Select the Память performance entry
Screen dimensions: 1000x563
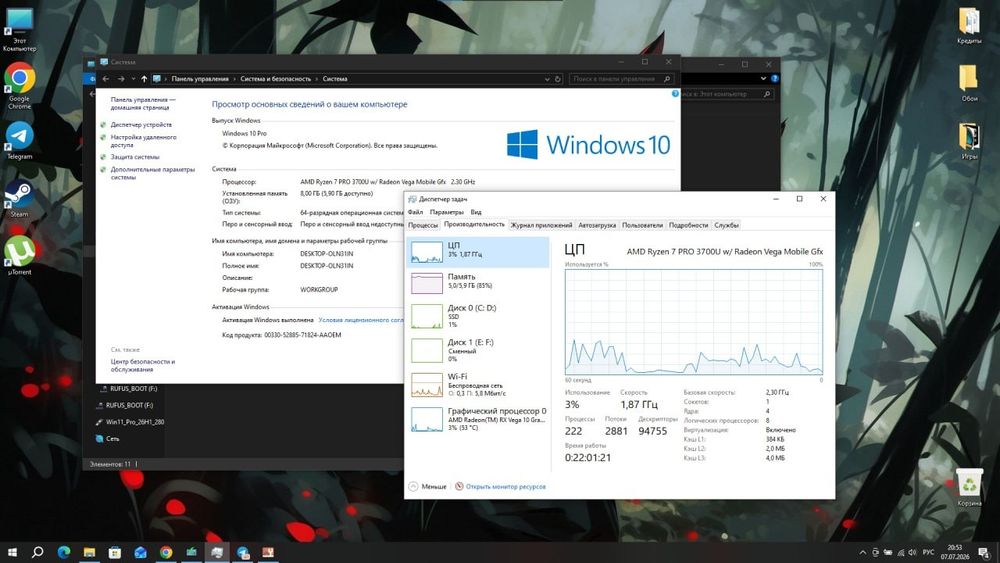click(x=478, y=282)
